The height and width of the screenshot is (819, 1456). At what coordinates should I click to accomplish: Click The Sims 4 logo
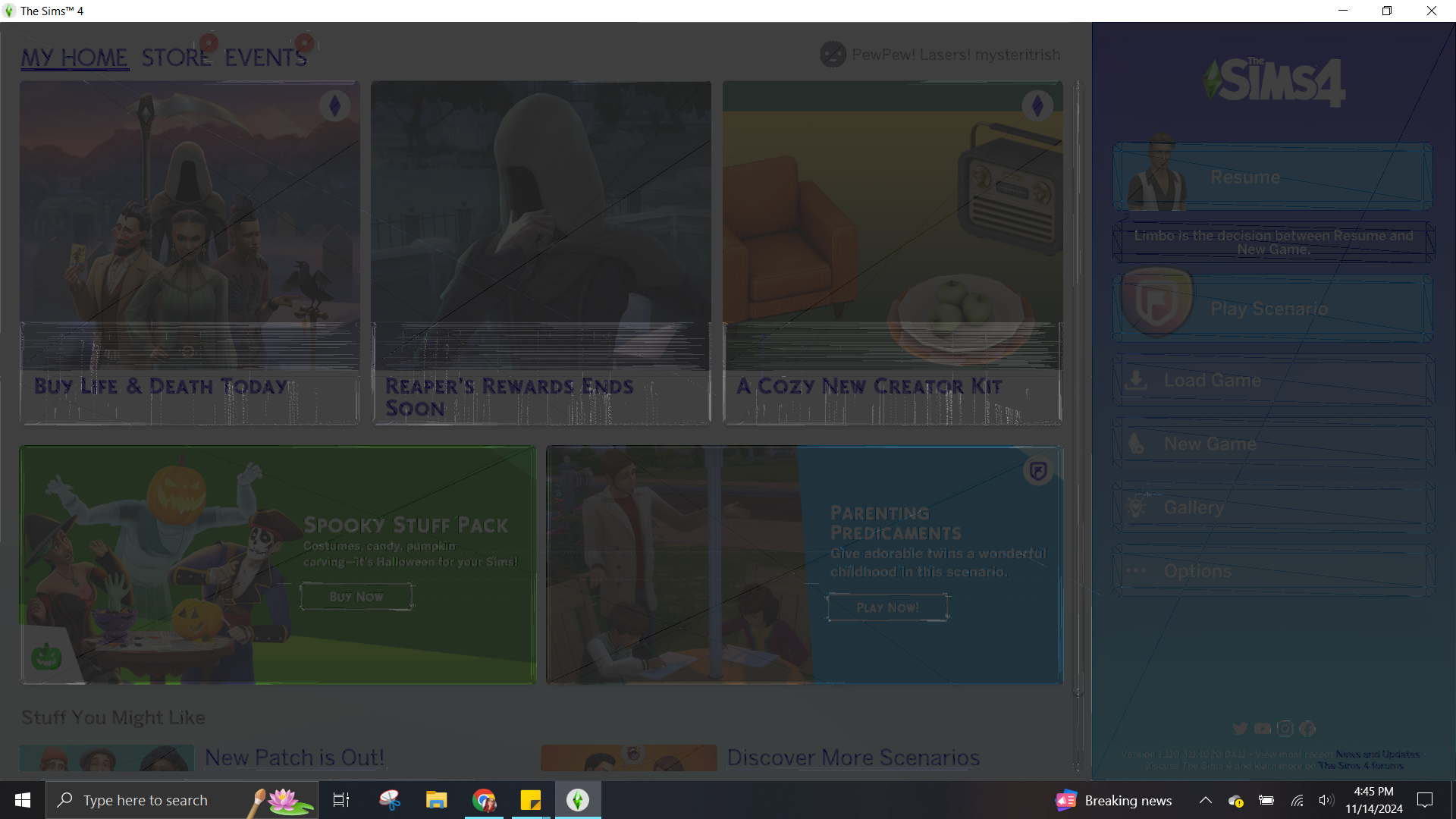(1274, 82)
